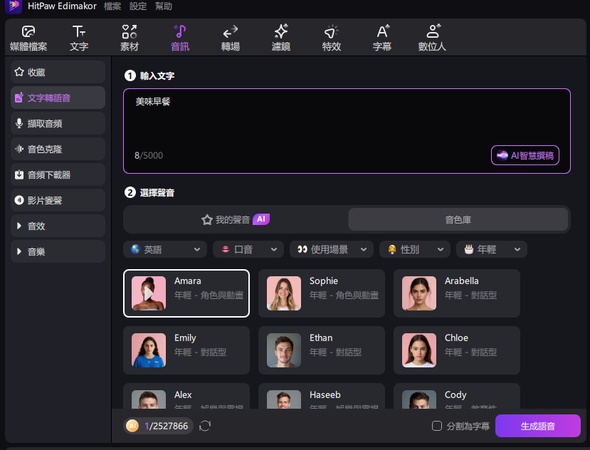Open the 檔案 file menu
The height and width of the screenshot is (450, 590).
point(113,6)
